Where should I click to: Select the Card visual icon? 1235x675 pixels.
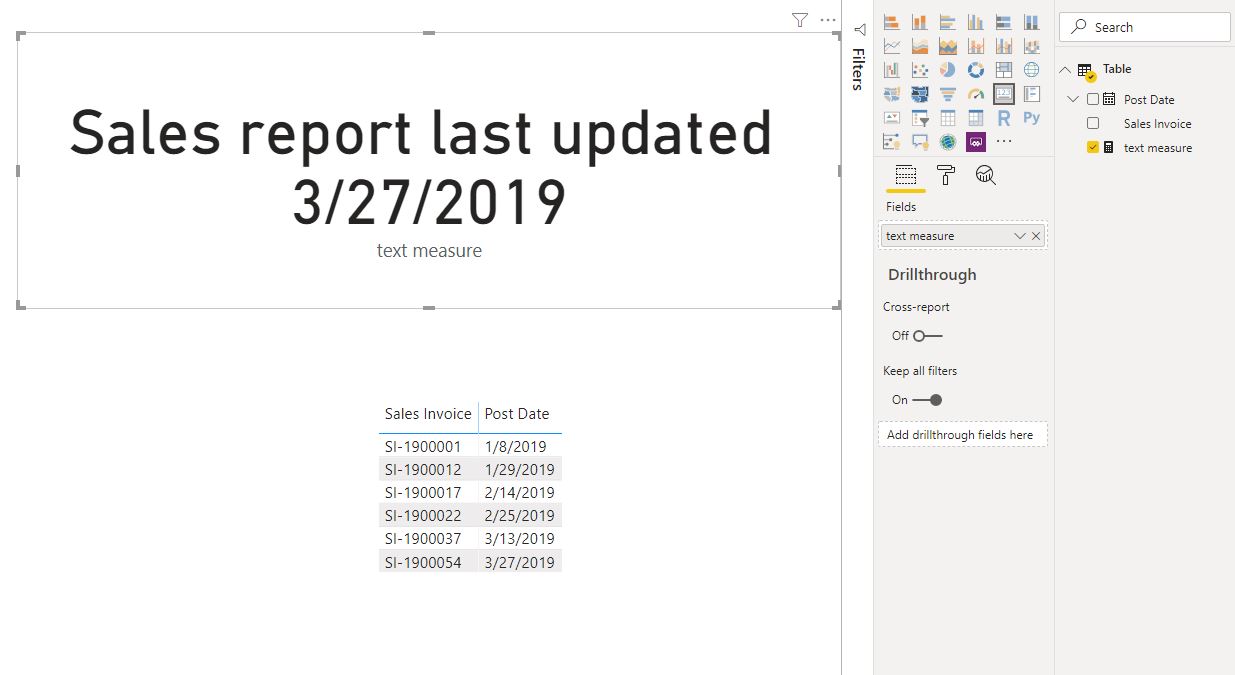(x=1004, y=94)
